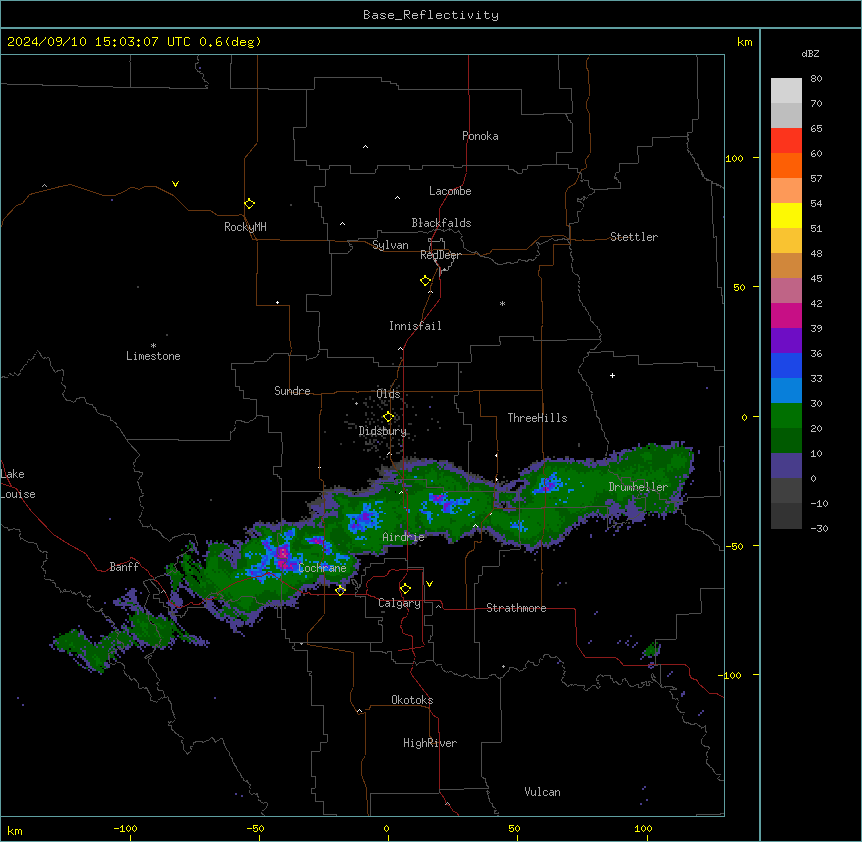Click the RockyMH town label

[x=245, y=227]
